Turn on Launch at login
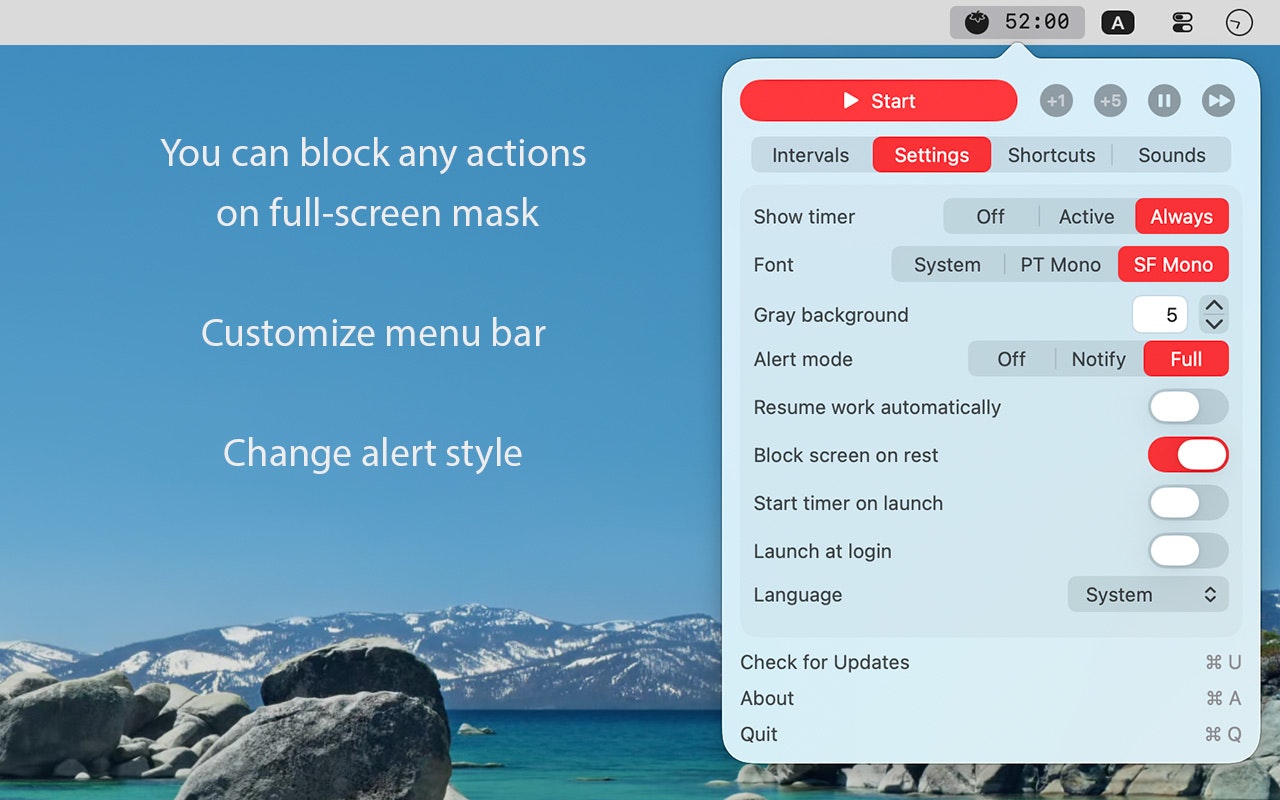The width and height of the screenshot is (1280, 800). [x=1188, y=551]
